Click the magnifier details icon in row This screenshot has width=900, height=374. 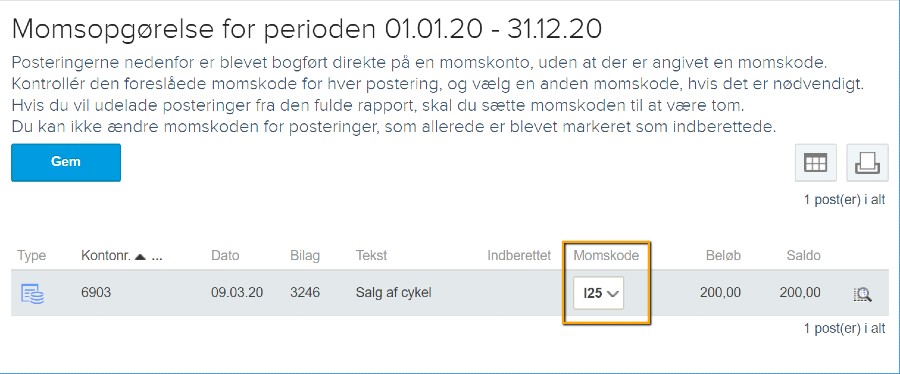(862, 294)
